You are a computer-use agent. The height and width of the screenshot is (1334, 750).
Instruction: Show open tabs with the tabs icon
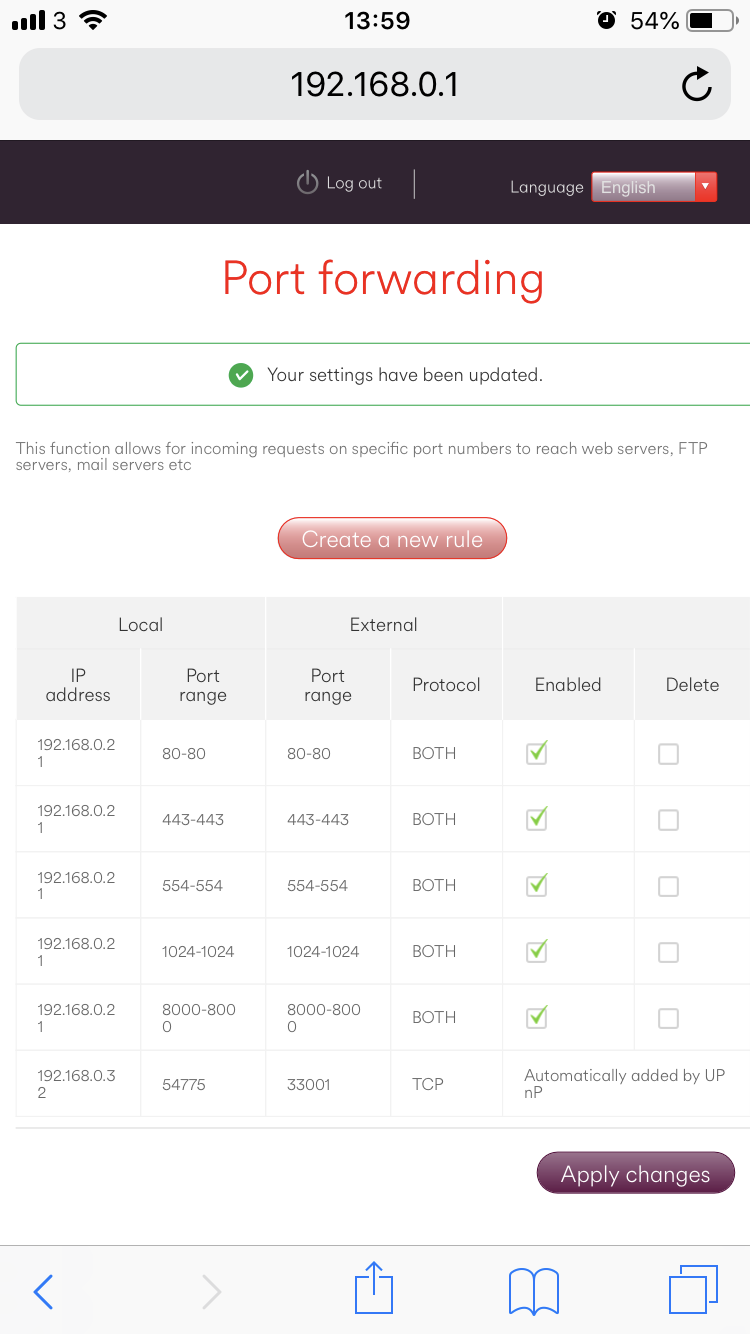coord(693,1289)
